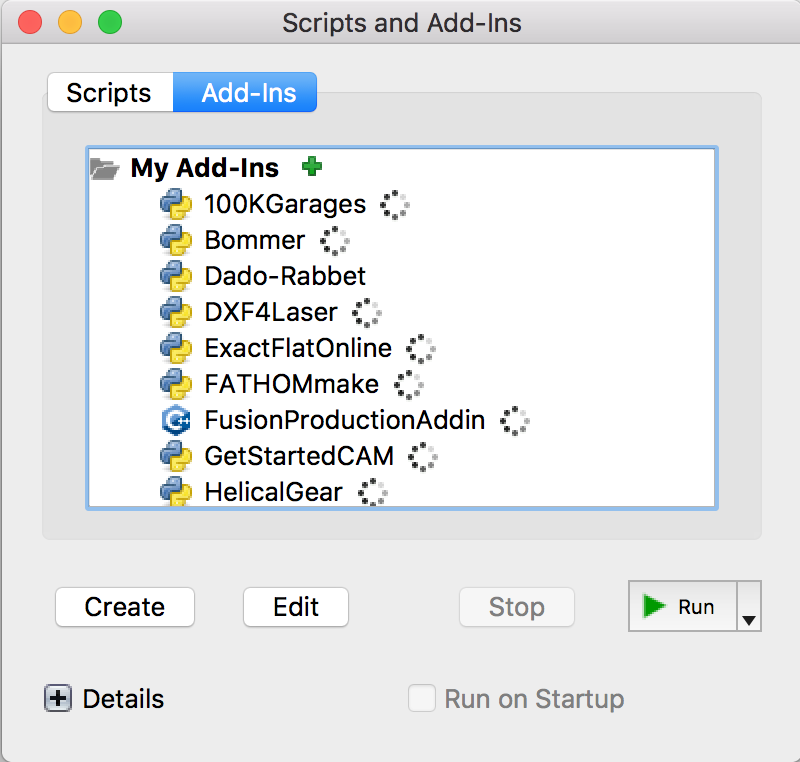The width and height of the screenshot is (800, 762).
Task: Select the DXF4Laser add-in
Action: [271, 312]
